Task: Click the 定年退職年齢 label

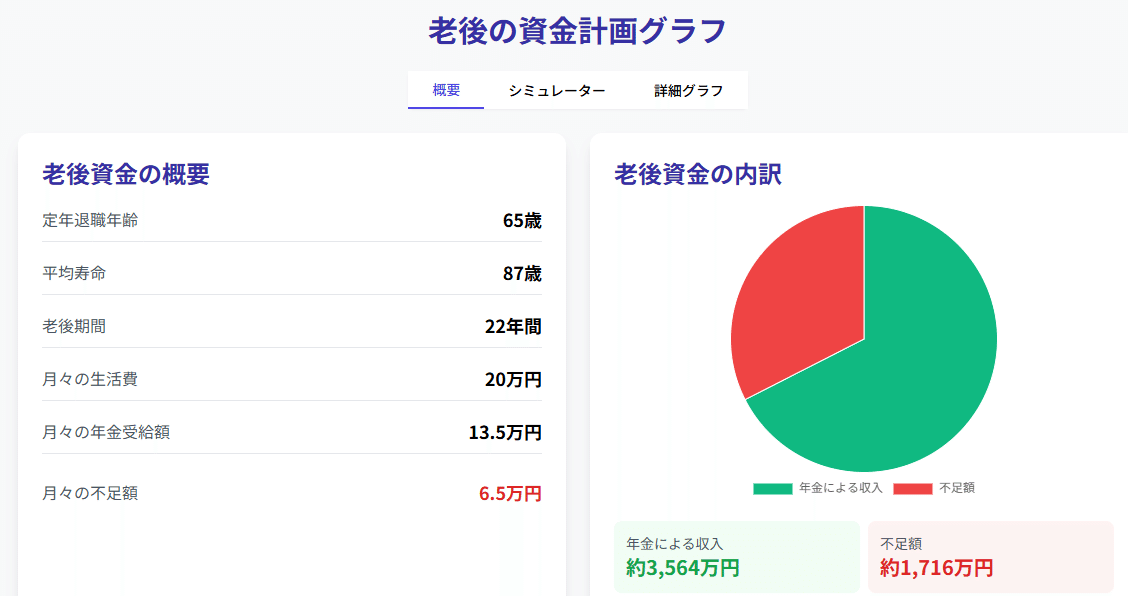Action: (90, 220)
